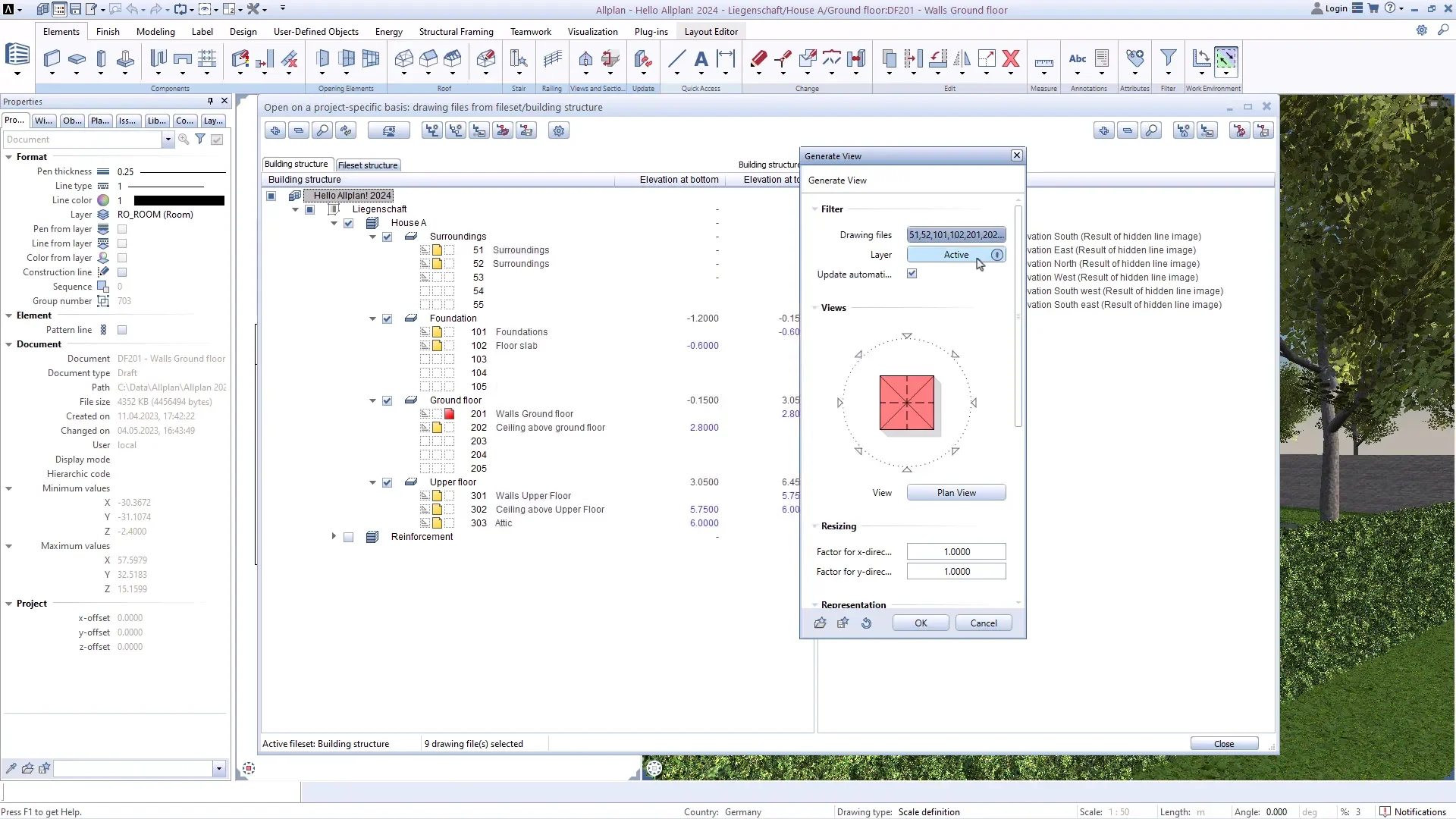This screenshot has height=819, width=1456.
Task: Open the Measure tool
Action: pyautogui.click(x=1043, y=62)
